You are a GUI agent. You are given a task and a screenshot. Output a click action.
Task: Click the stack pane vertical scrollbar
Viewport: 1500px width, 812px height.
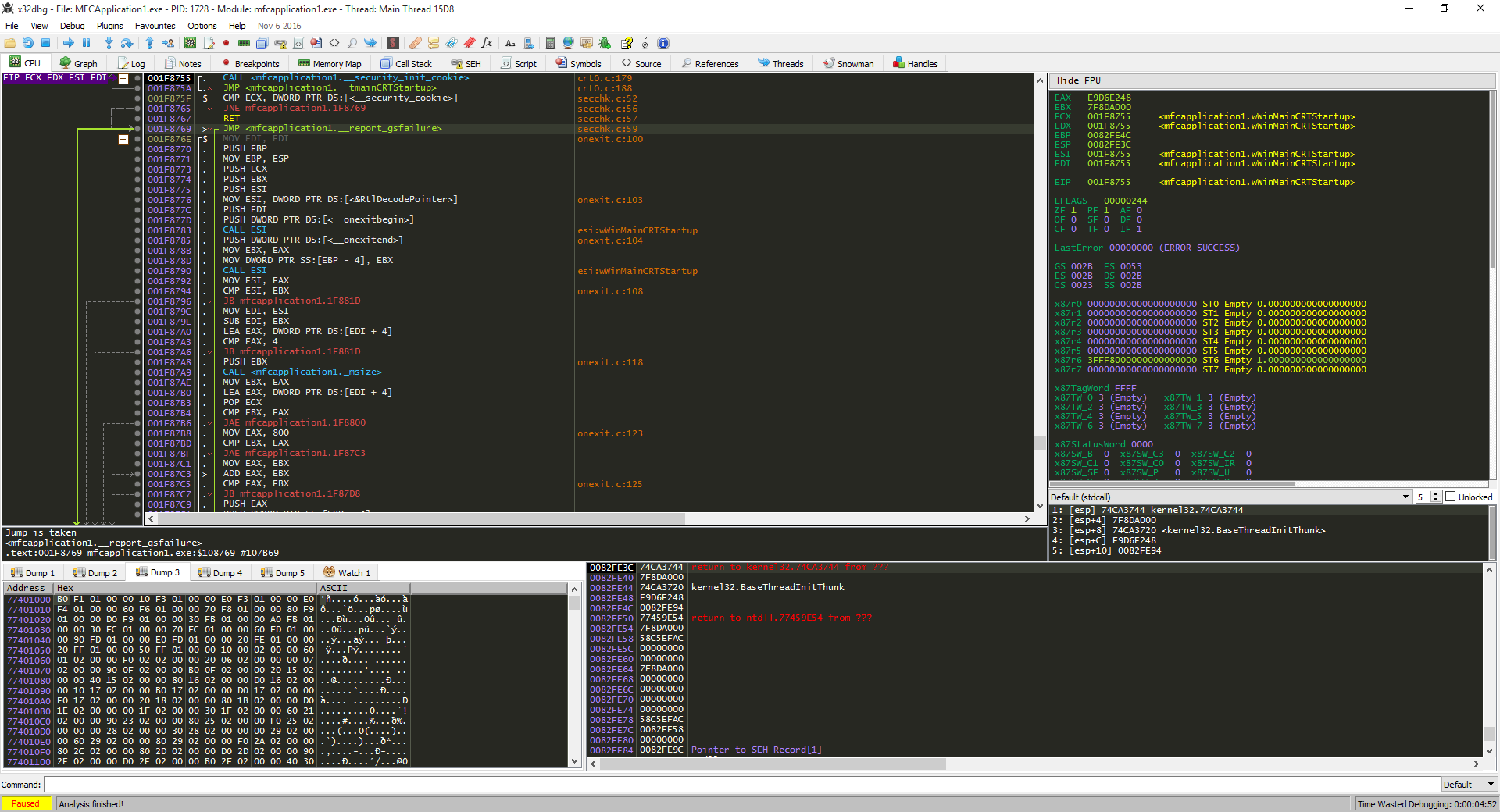click(x=1490, y=660)
